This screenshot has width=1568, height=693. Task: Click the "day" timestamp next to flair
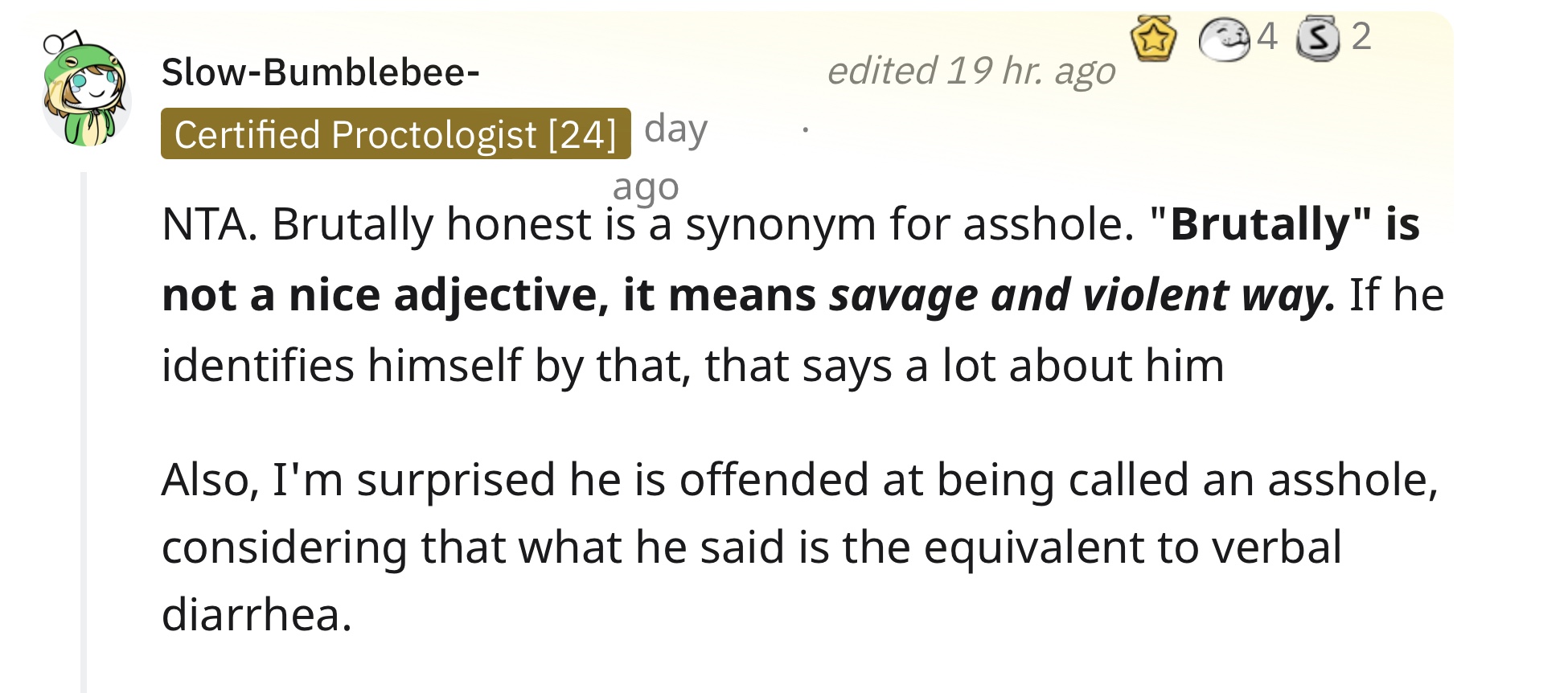coord(675,130)
